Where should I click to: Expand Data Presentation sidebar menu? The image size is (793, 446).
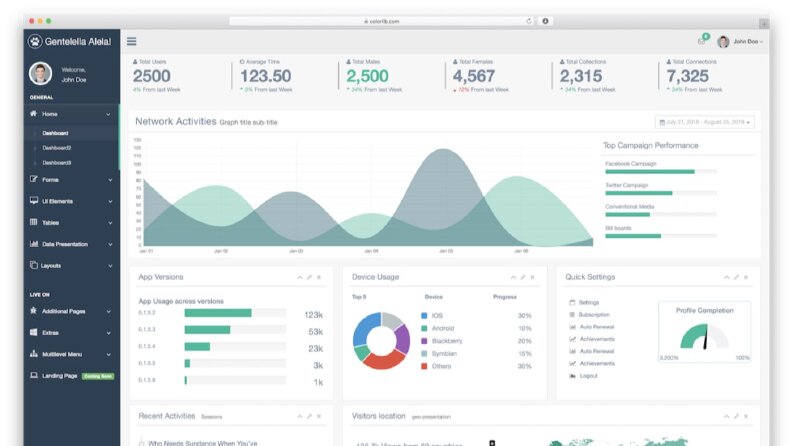coord(71,244)
